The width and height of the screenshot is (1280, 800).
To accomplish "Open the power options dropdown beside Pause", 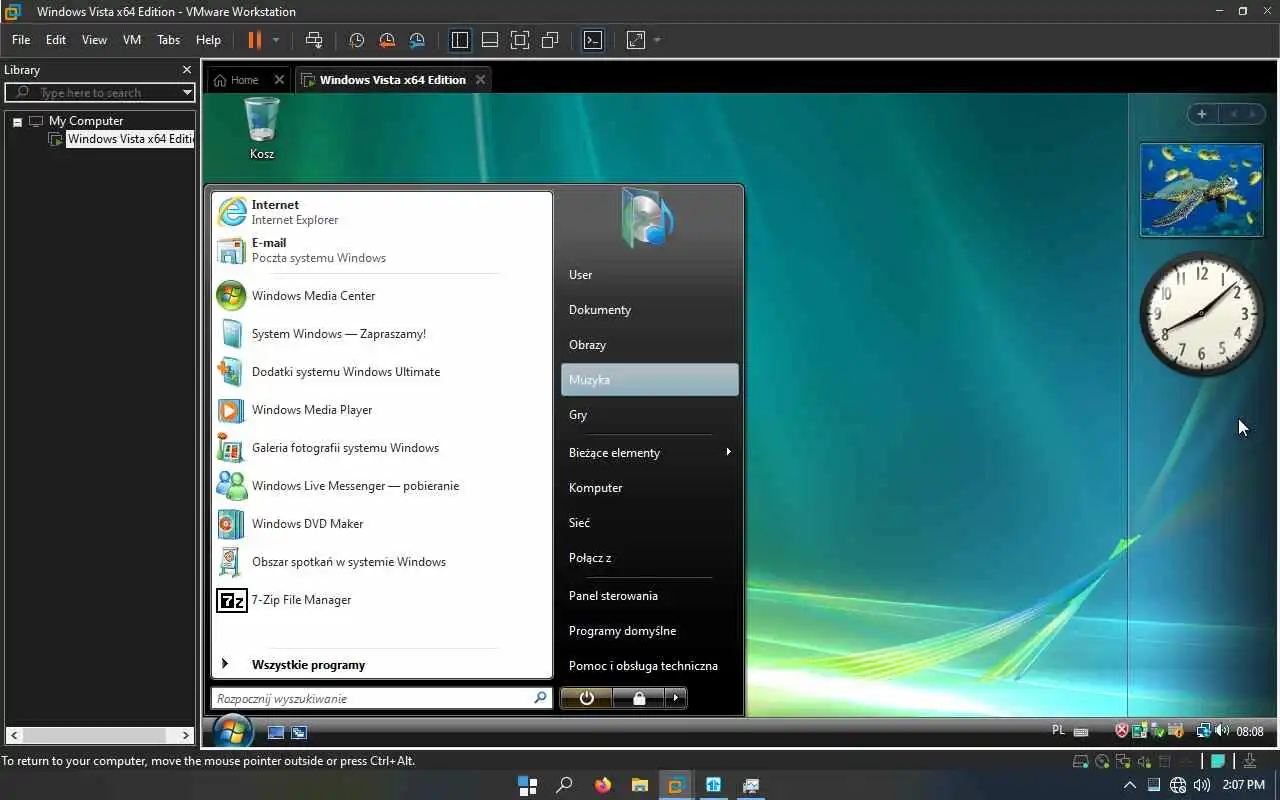I will coord(276,40).
